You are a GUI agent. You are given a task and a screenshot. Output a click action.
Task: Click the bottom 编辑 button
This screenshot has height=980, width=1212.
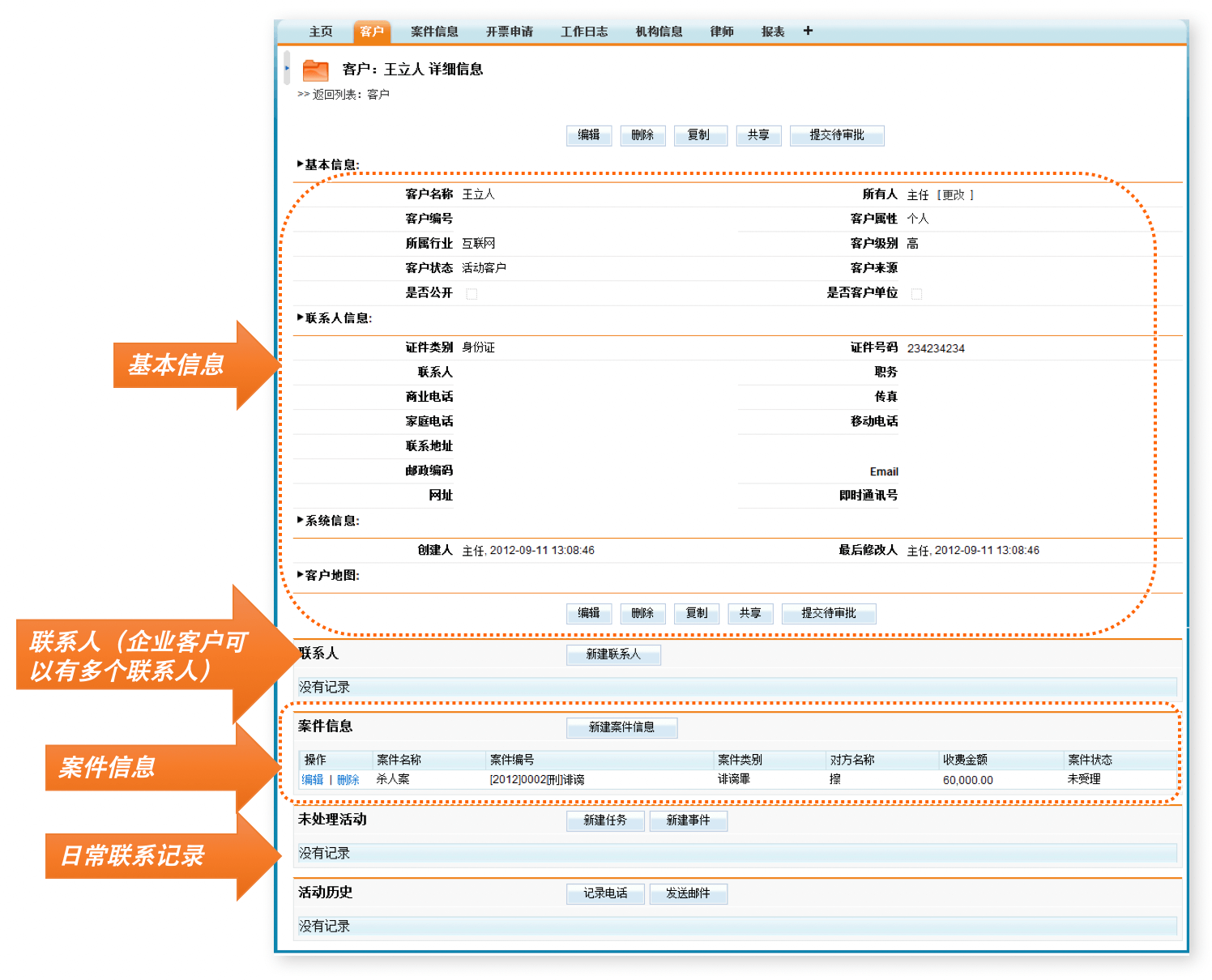589,614
